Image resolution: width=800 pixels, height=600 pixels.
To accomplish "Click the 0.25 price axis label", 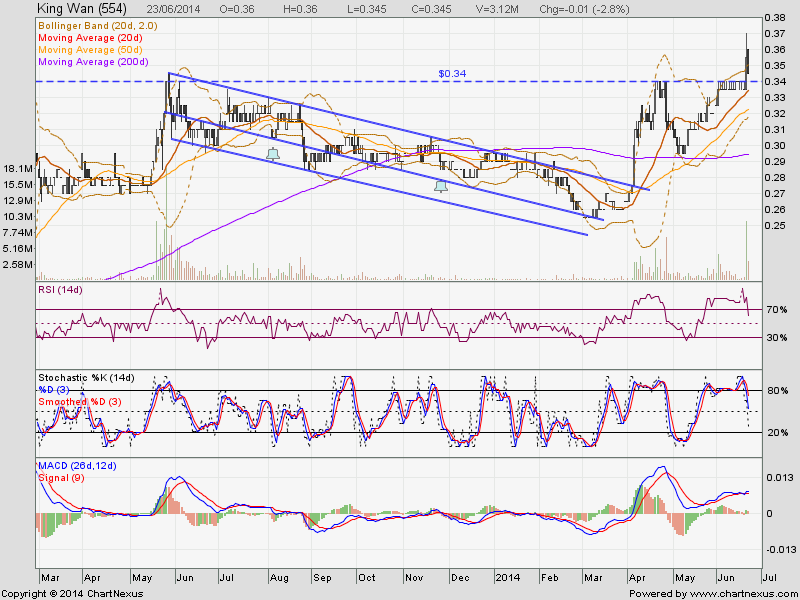I will [x=774, y=226].
